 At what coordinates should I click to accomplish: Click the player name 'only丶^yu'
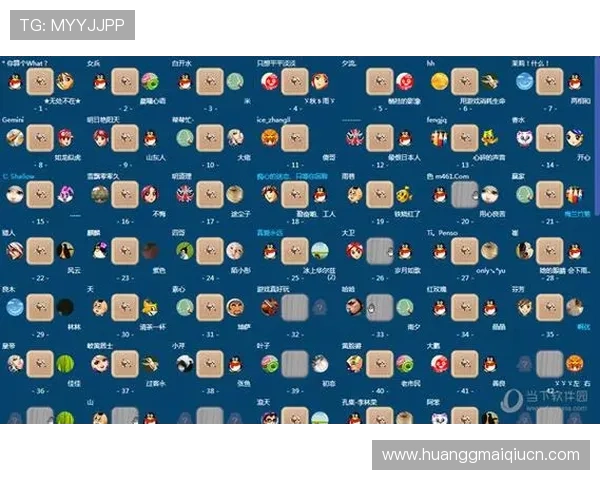[x=491, y=271]
